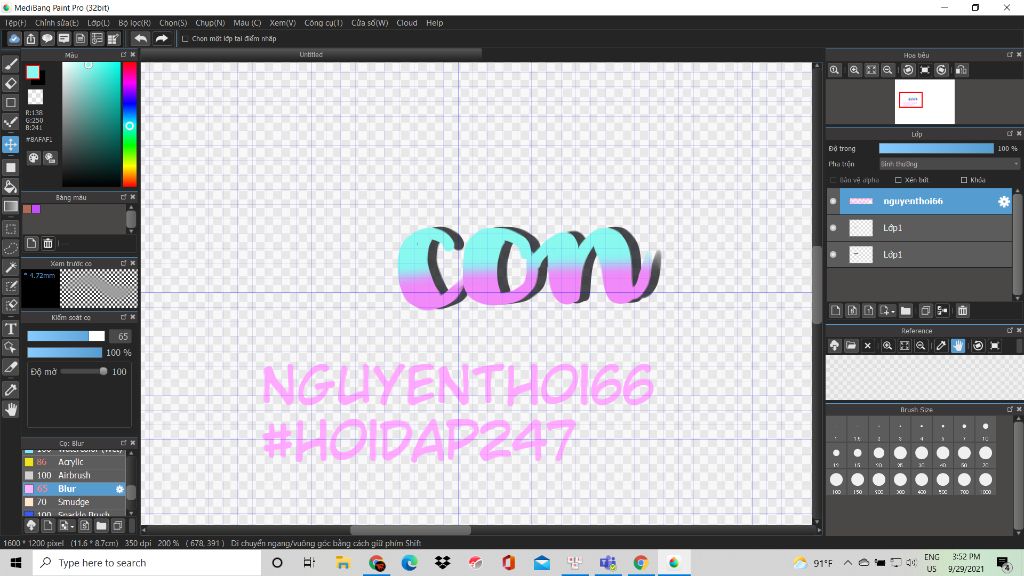Enable the Xén bớt clipping checkbox
1024x576 pixels.
[899, 180]
